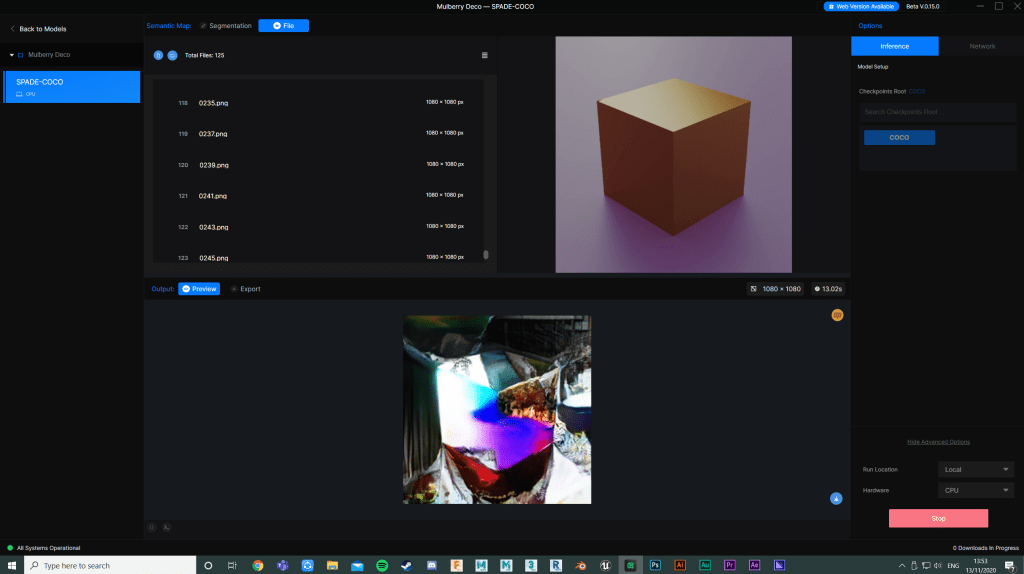Open the Run Location dropdown
The height and width of the screenshot is (574, 1024).
977,469
